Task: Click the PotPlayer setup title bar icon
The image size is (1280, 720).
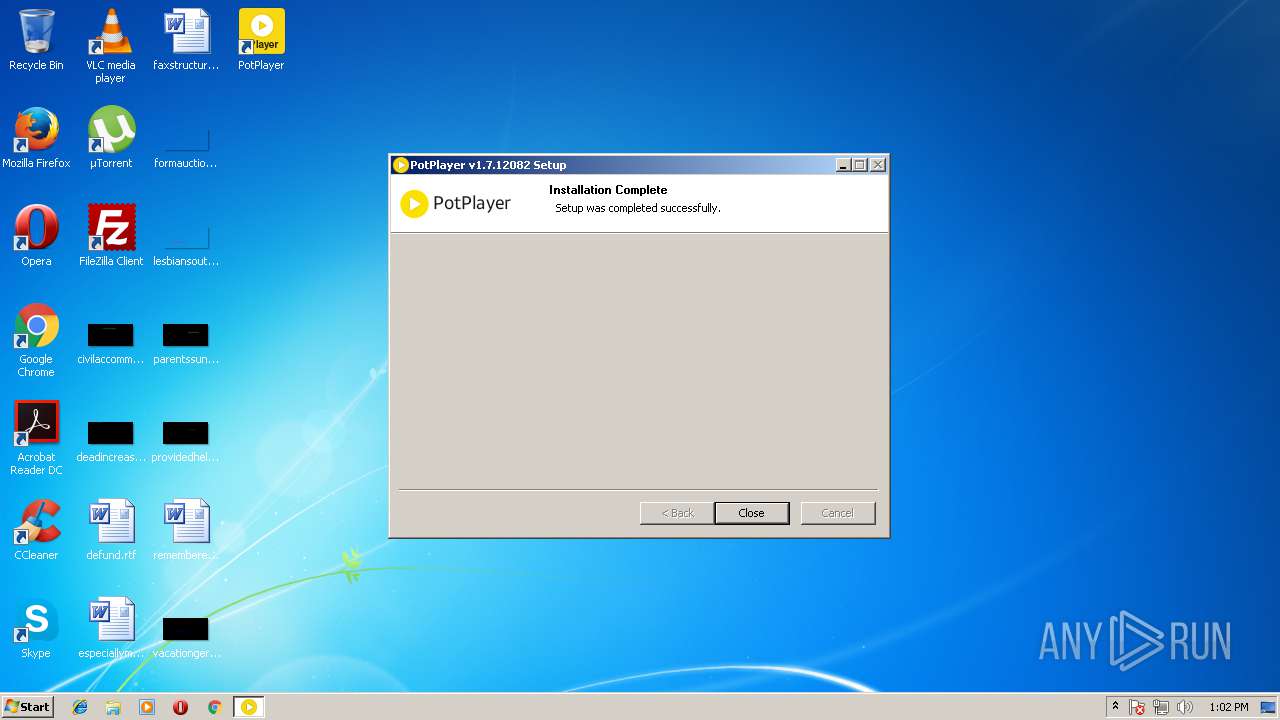Action: click(x=401, y=165)
